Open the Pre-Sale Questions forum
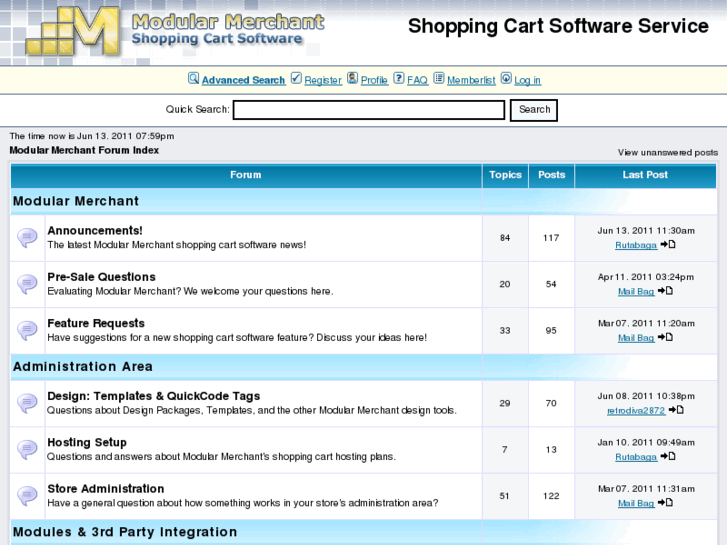This screenshot has width=727, height=545. point(102,277)
